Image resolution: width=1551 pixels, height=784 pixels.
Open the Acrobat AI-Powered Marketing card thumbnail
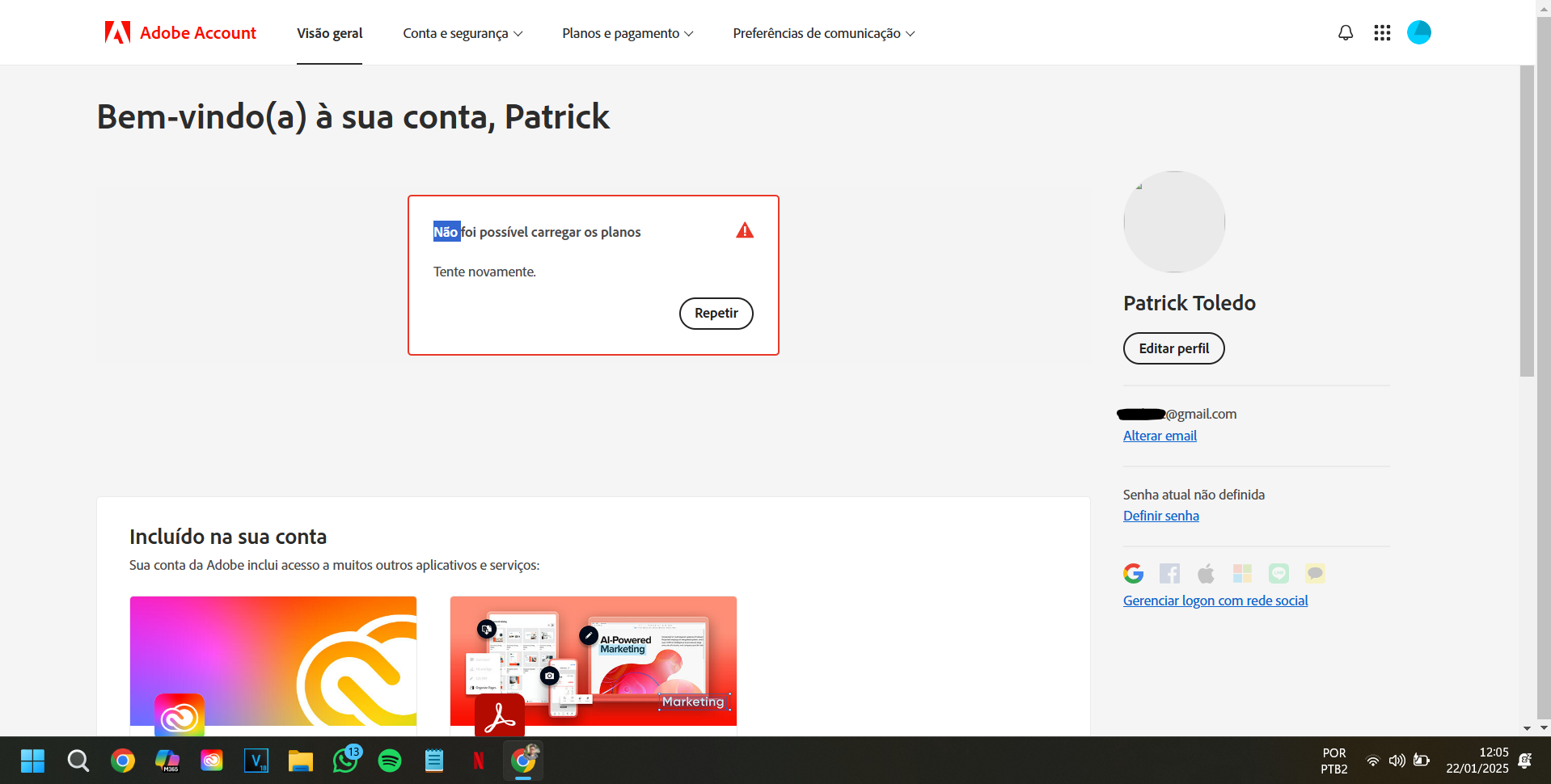(x=594, y=661)
